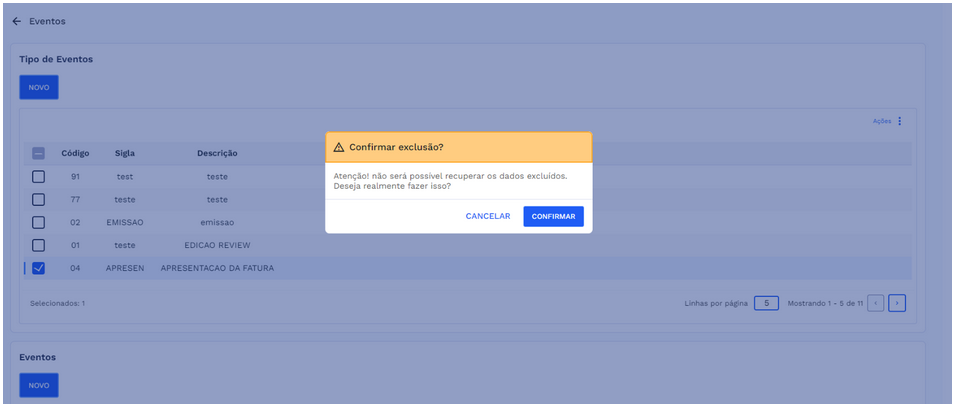Check the row with code 91
Screen dimensions: 955x408
point(38,176)
